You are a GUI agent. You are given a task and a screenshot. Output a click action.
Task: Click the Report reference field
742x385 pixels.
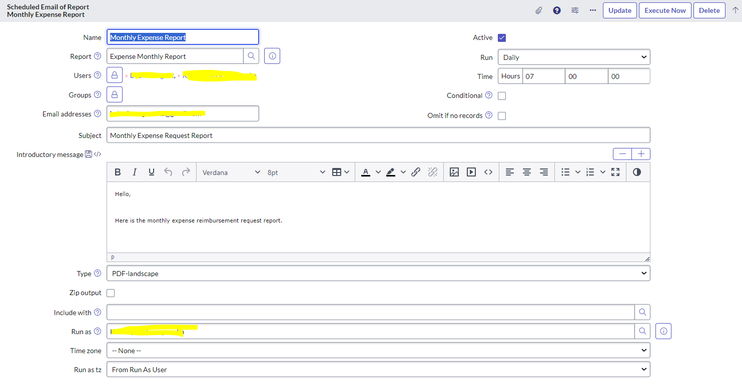tap(175, 56)
